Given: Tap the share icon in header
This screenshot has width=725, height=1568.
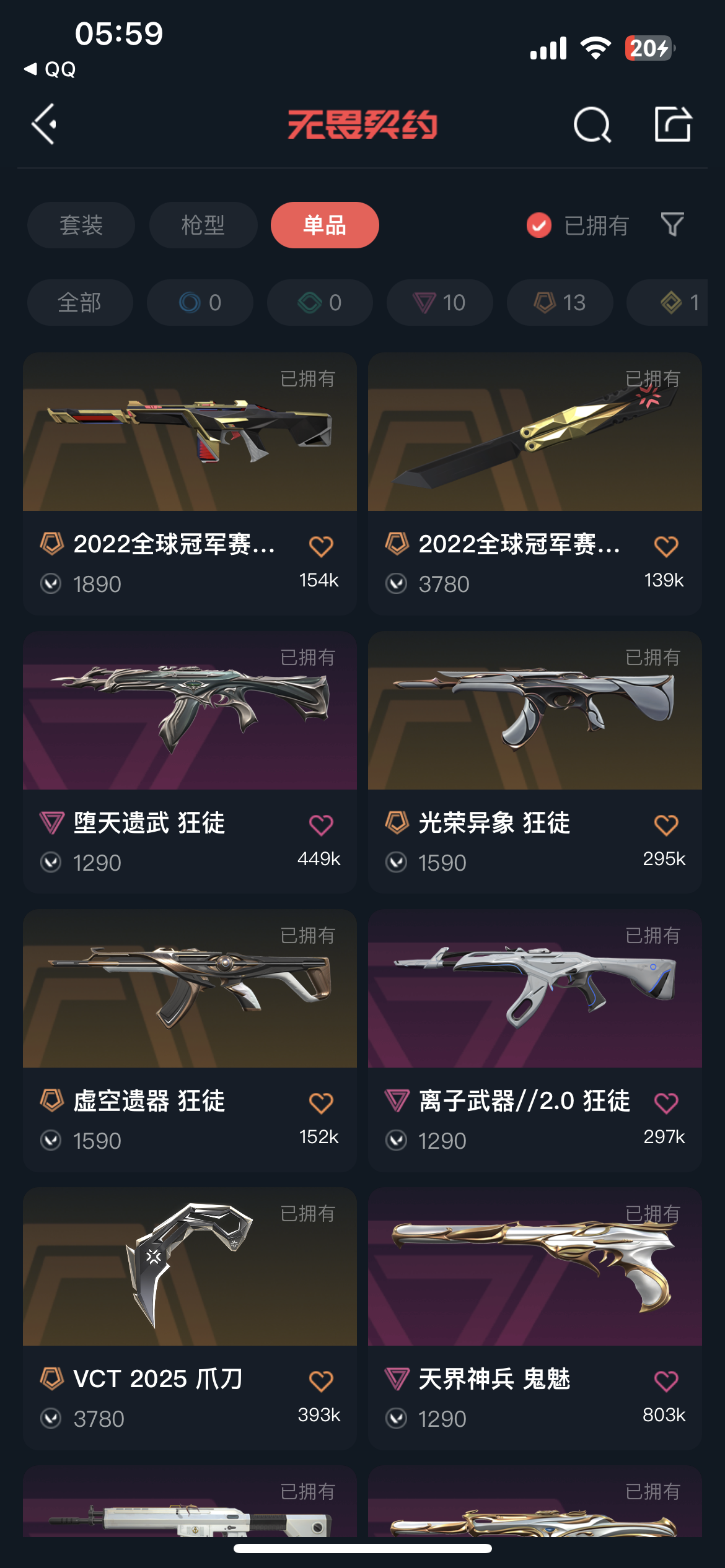Looking at the screenshot, I should click(673, 124).
